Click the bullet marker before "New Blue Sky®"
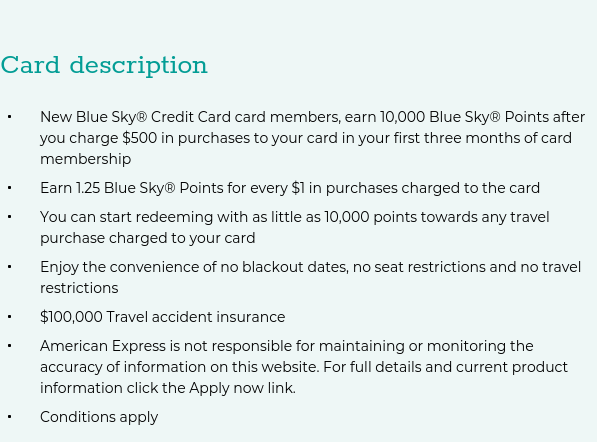Screen dimensions: 597x442 tap(10, 117)
